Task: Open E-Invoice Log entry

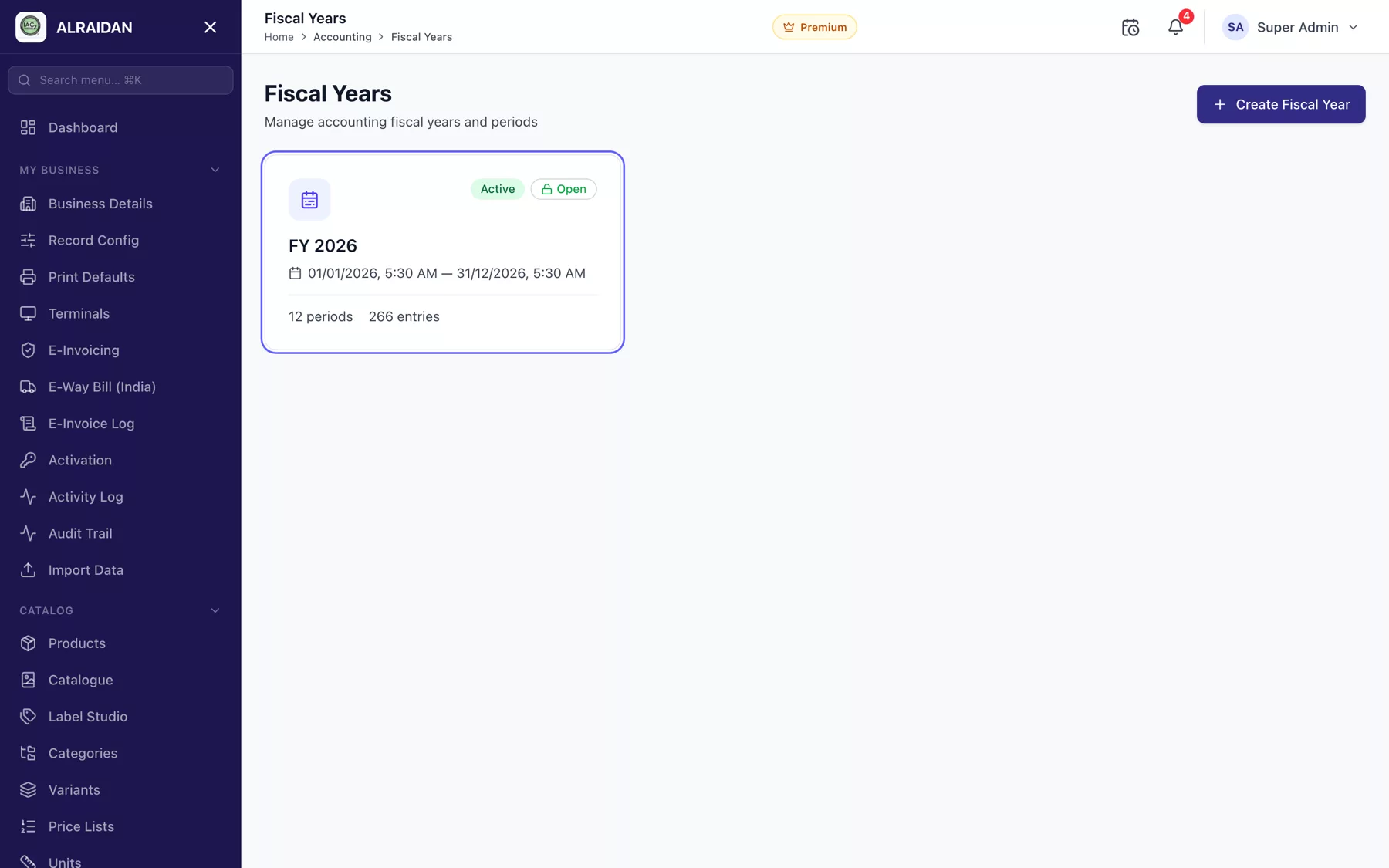Action: [120, 424]
